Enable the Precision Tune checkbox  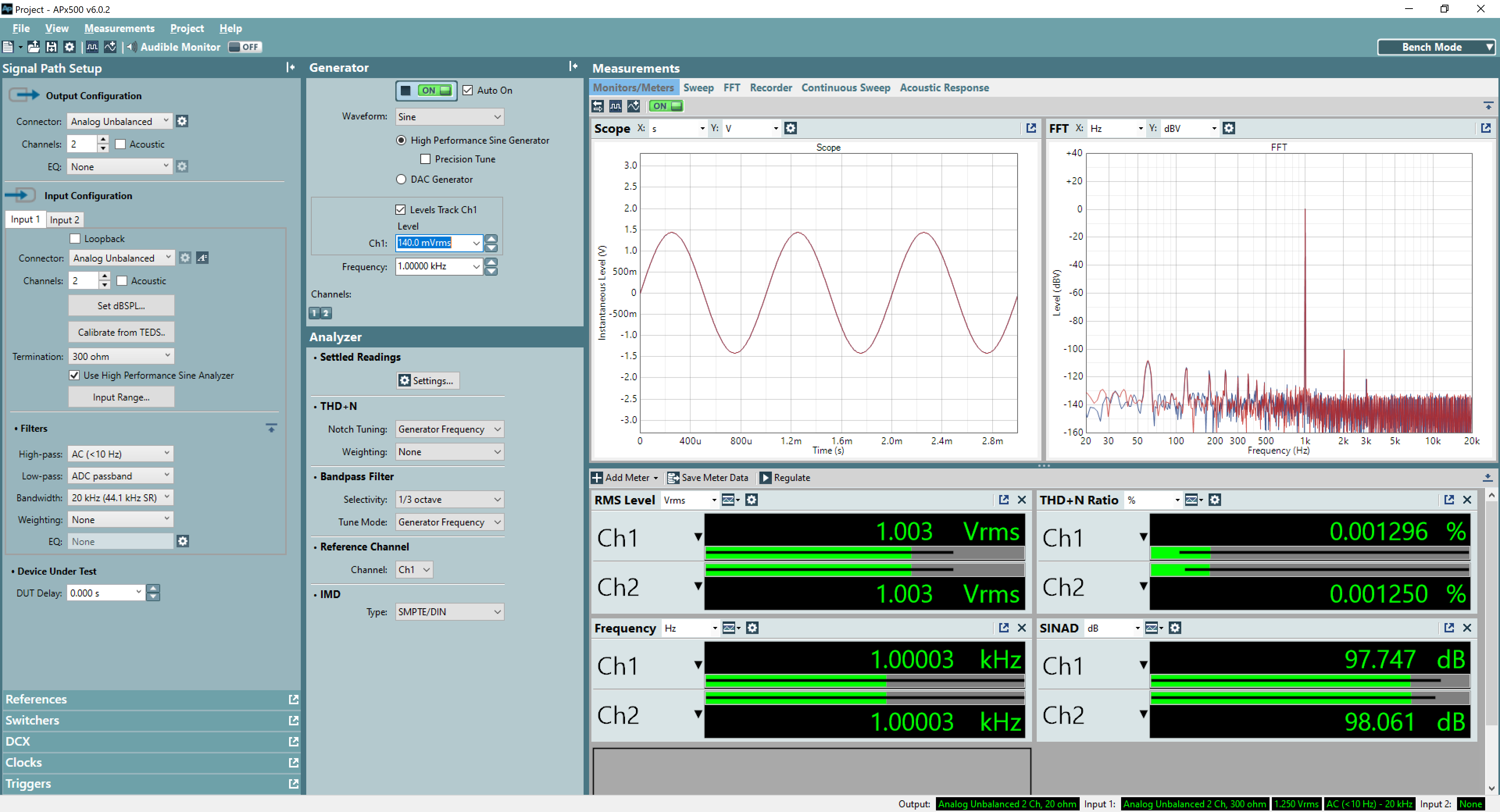tap(426, 159)
